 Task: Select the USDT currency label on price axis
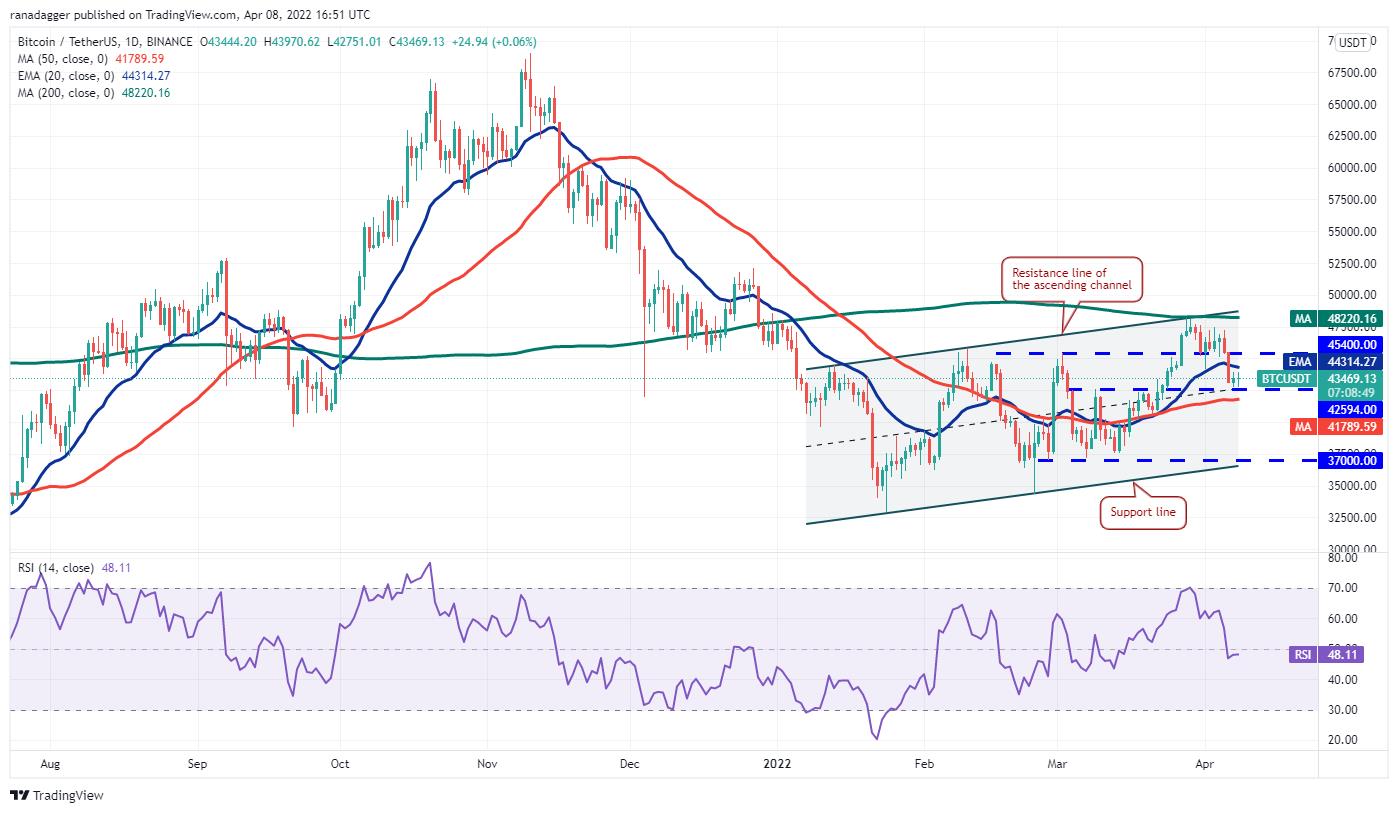[x=1353, y=42]
